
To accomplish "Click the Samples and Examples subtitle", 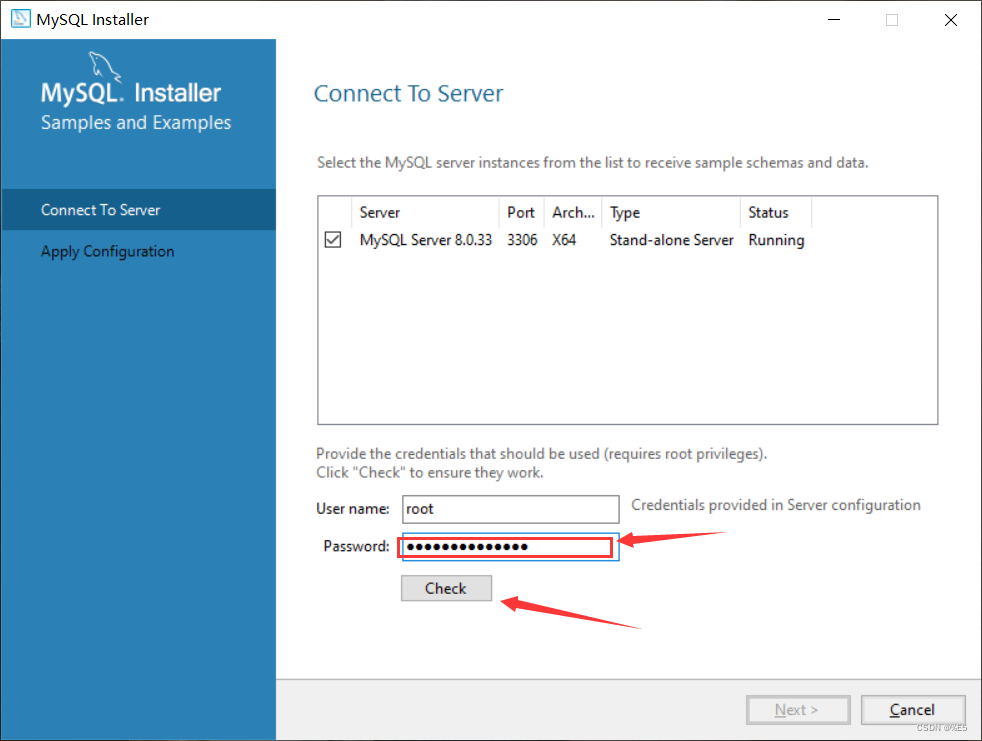I will 136,122.
